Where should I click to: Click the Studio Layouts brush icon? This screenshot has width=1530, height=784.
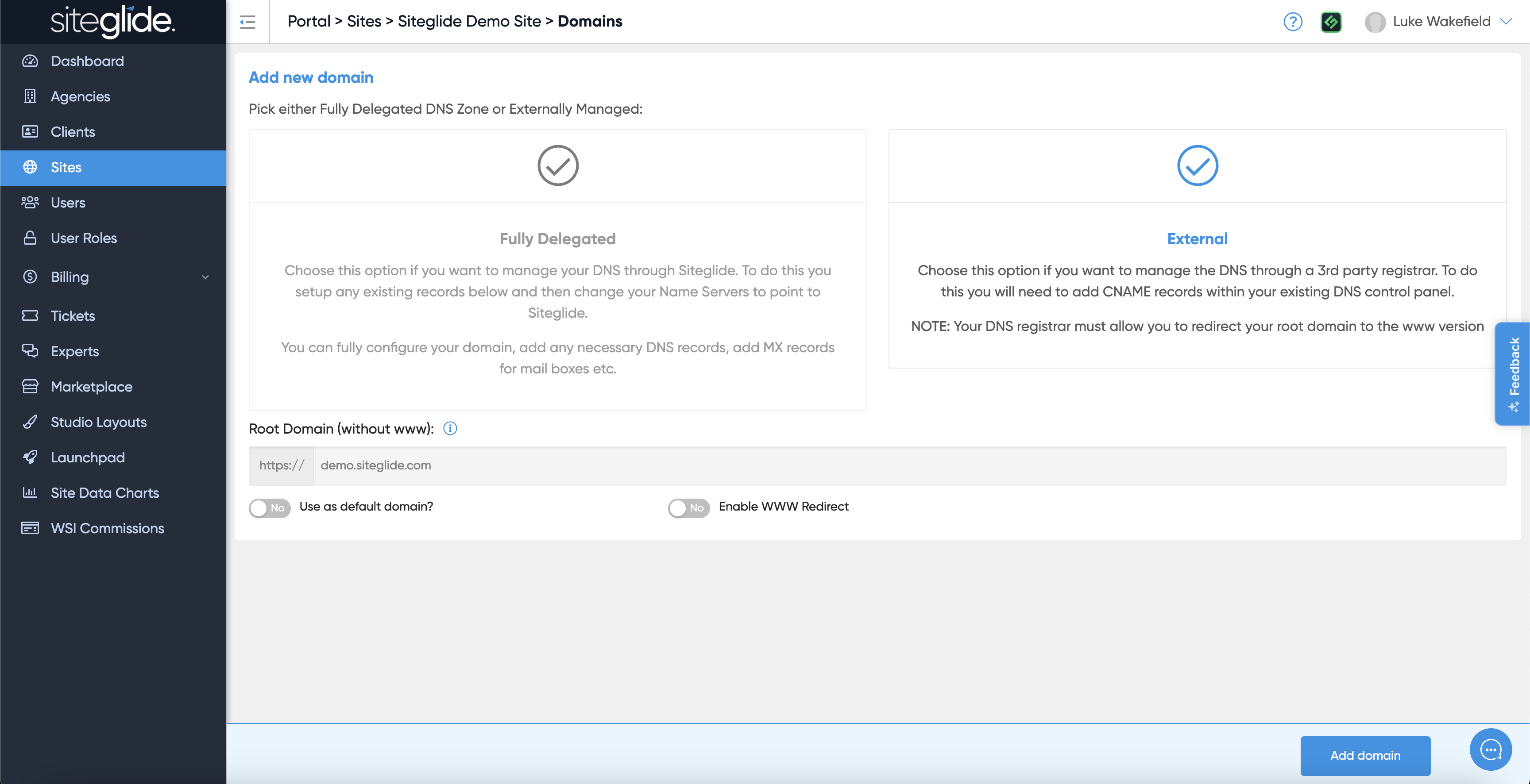point(30,422)
